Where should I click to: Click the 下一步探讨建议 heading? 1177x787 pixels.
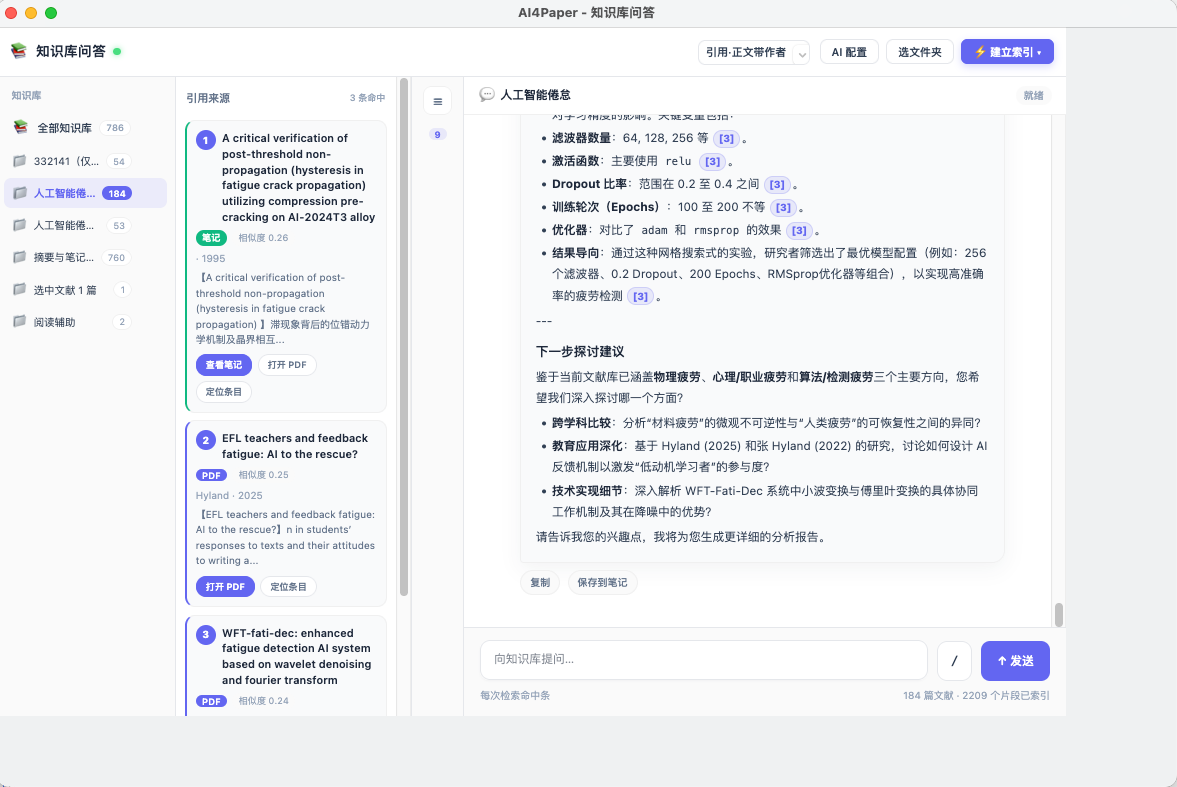coord(579,351)
